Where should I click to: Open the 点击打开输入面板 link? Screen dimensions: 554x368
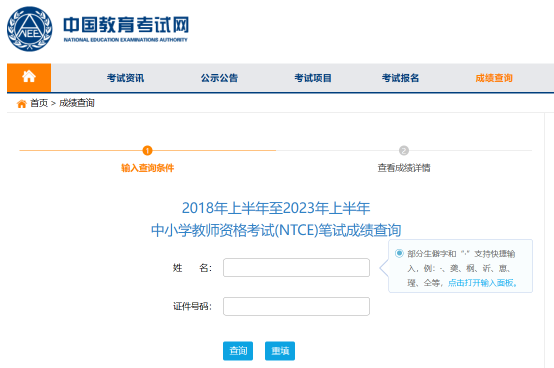pos(482,283)
